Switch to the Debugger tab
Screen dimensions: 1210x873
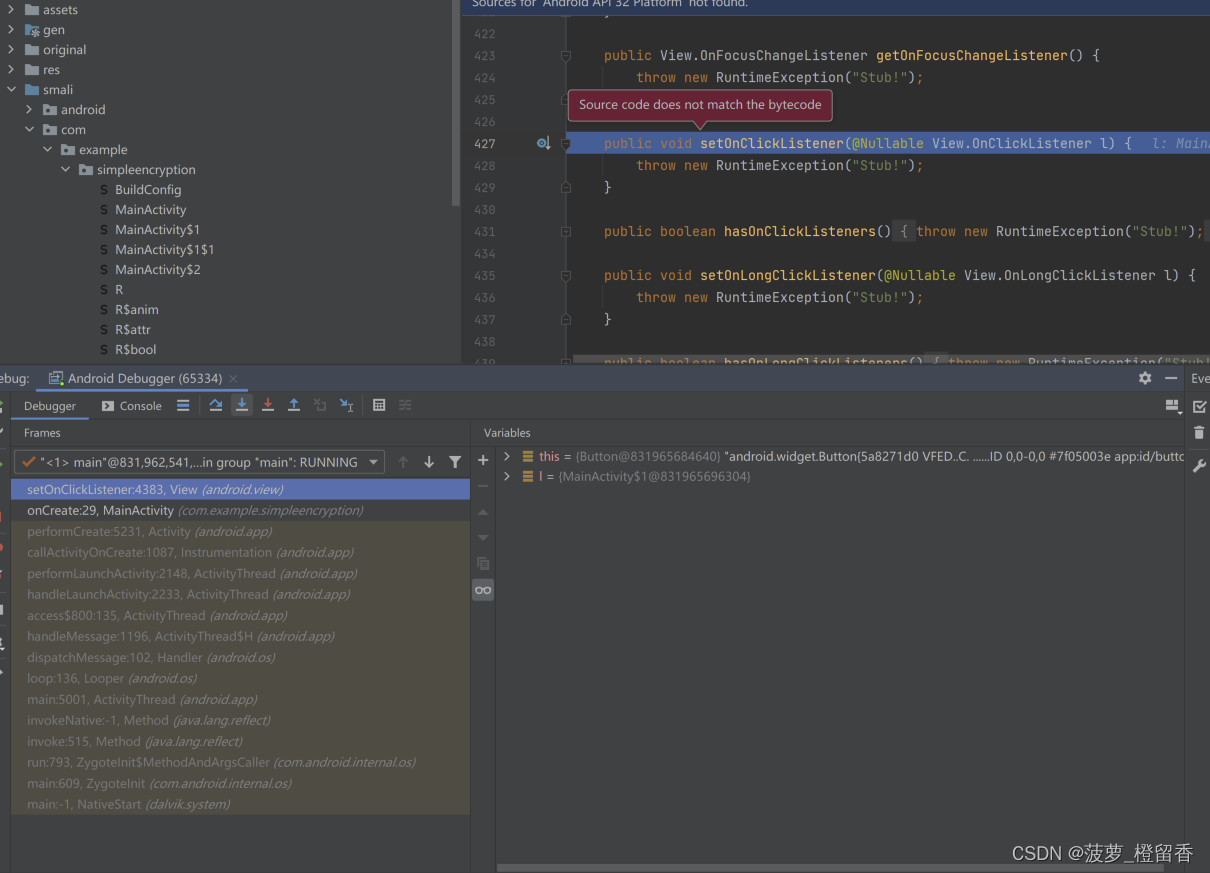point(50,406)
